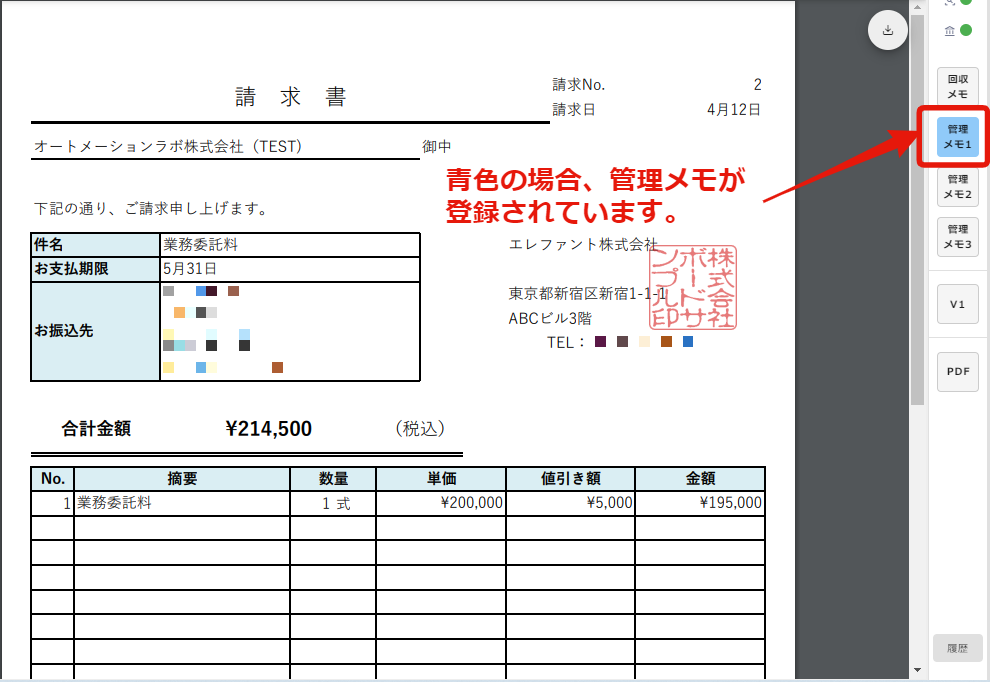Open the 履歴 history button

click(957, 649)
